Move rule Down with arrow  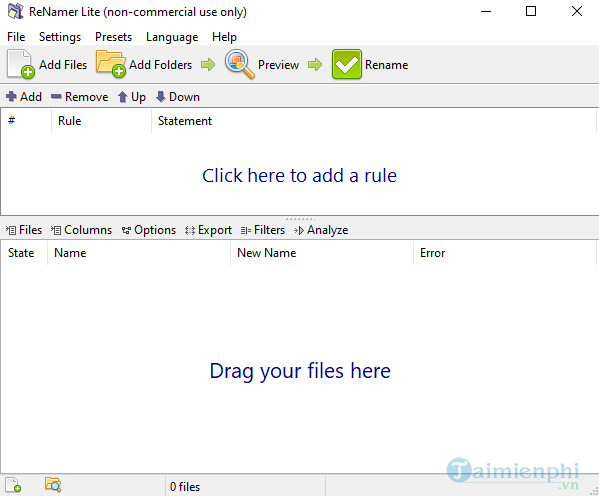(x=178, y=97)
